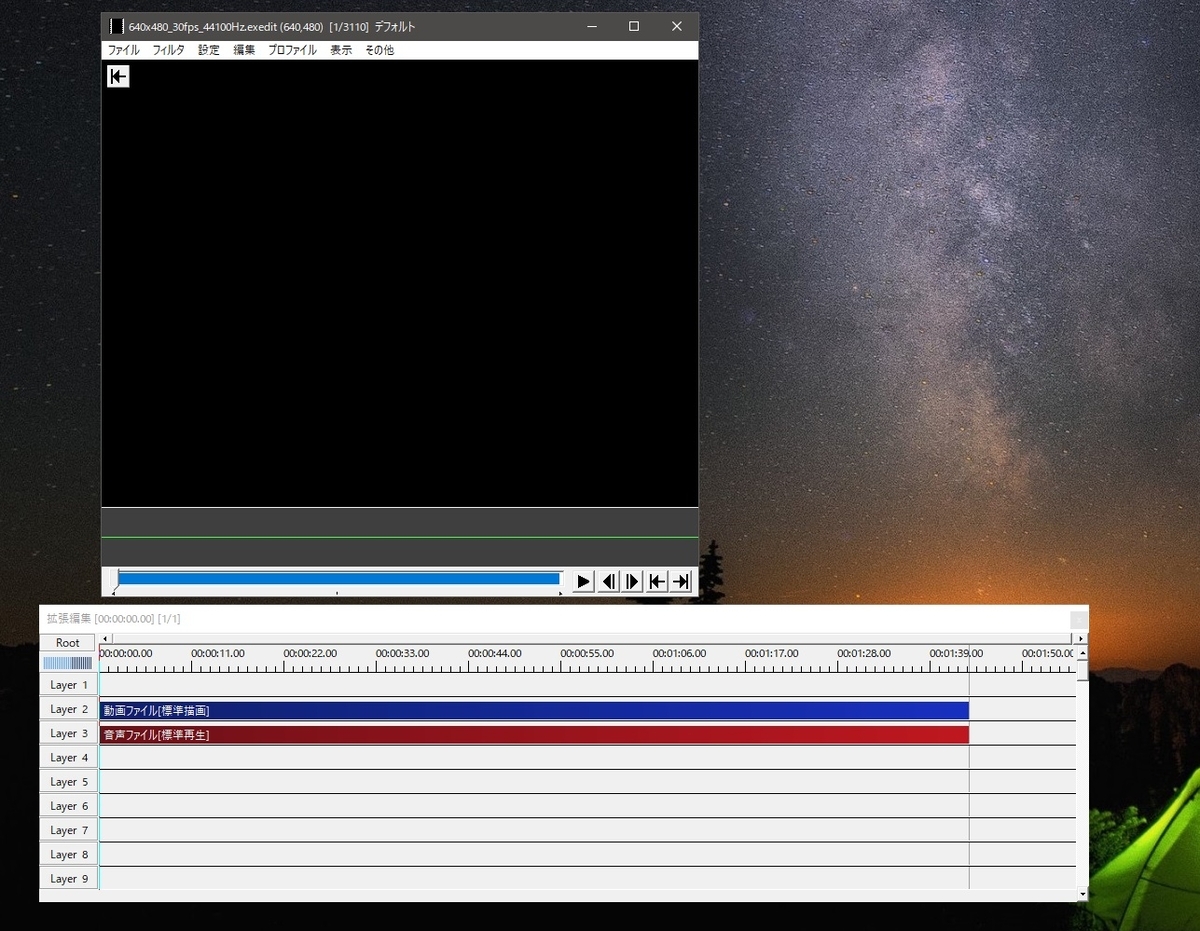Viewport: 1200px width, 931px height.
Task: Toggle the Layer 5 button
Action: tap(69, 782)
